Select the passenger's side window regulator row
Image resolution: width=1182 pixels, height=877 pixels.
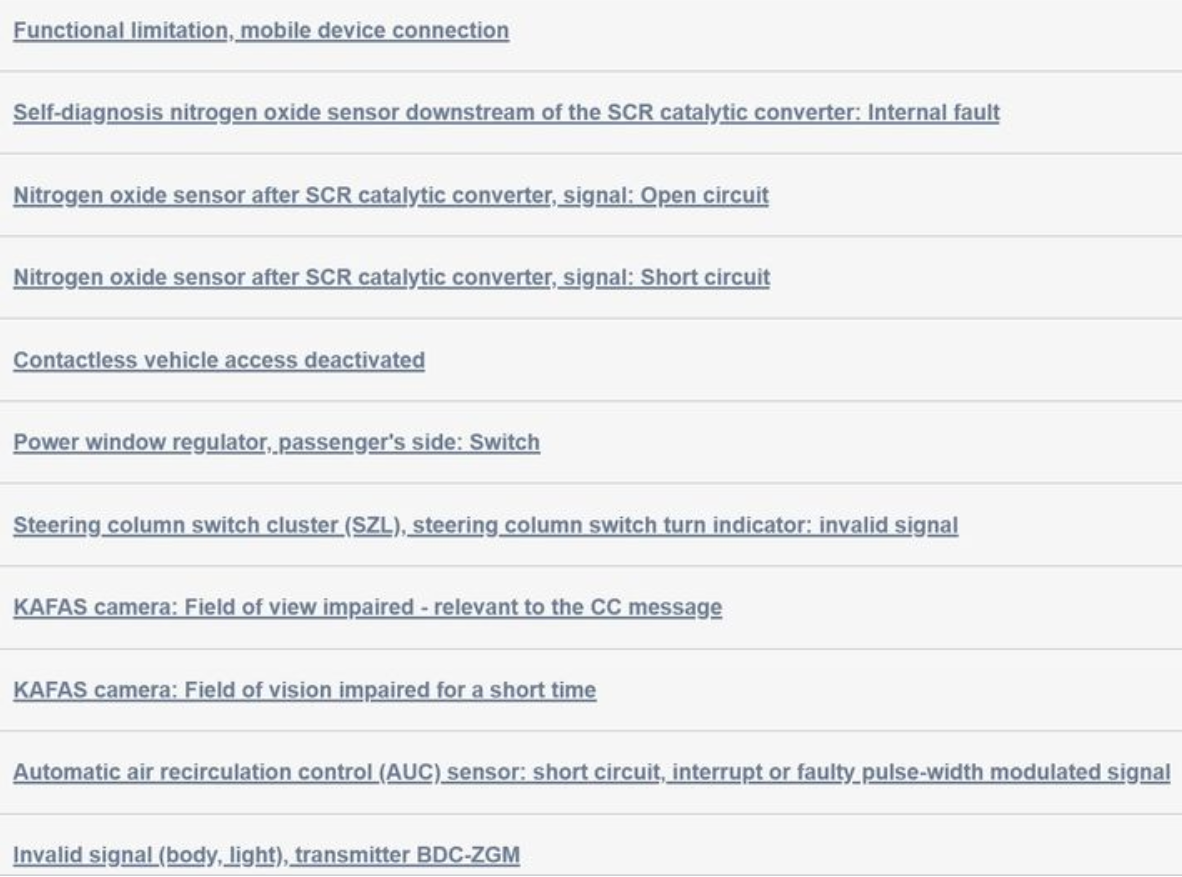click(x=591, y=443)
